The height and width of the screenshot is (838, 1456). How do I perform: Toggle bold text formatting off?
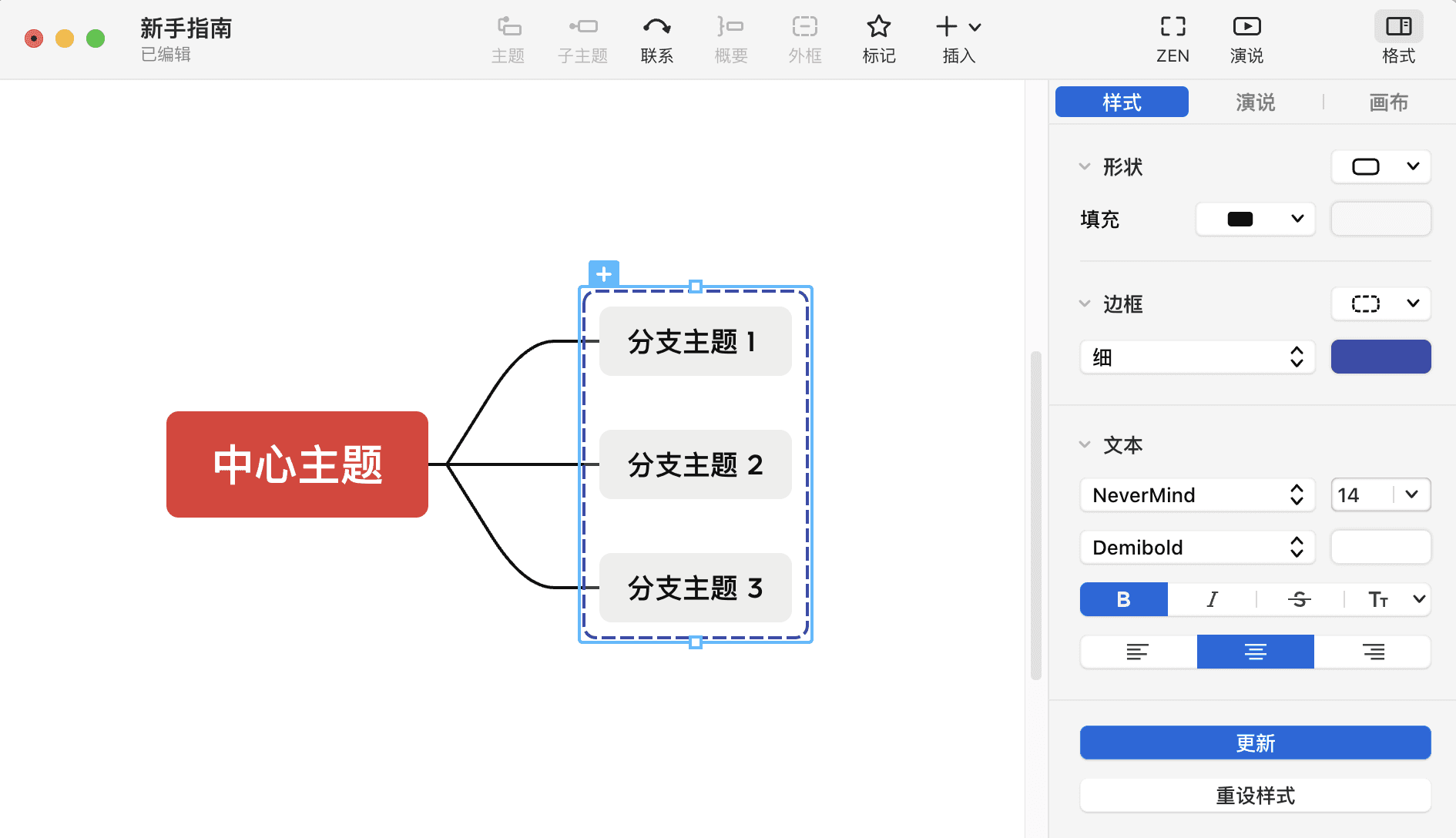(x=1123, y=599)
